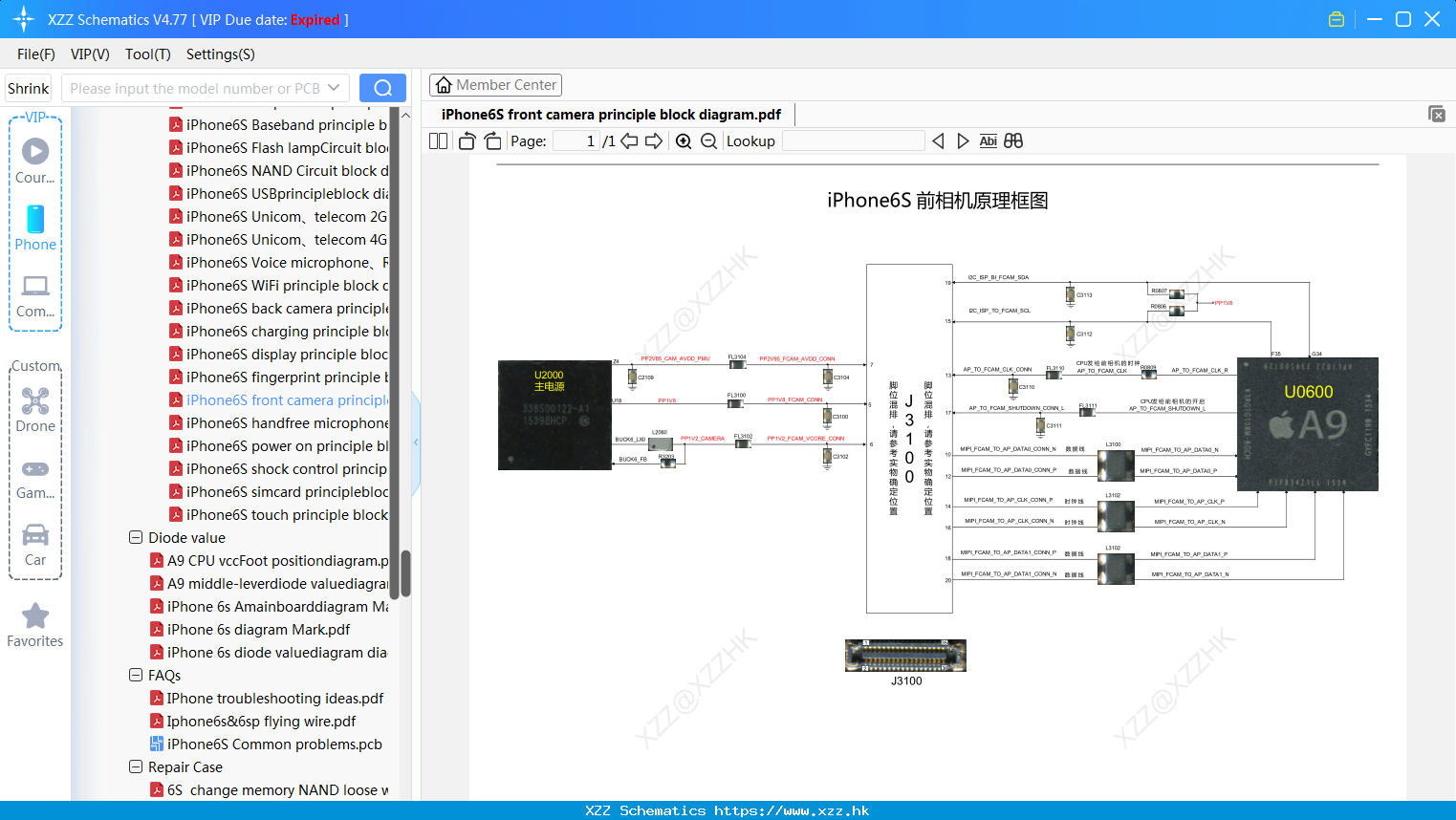The image size is (1456, 820).
Task: Open the yellow toolbox icon in title bar
Action: coord(1336,19)
